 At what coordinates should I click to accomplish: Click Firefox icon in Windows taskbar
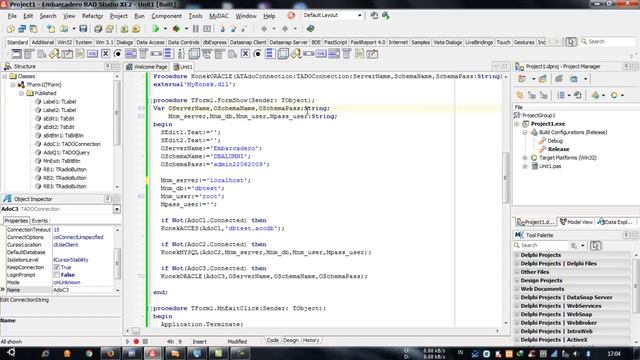[110, 353]
